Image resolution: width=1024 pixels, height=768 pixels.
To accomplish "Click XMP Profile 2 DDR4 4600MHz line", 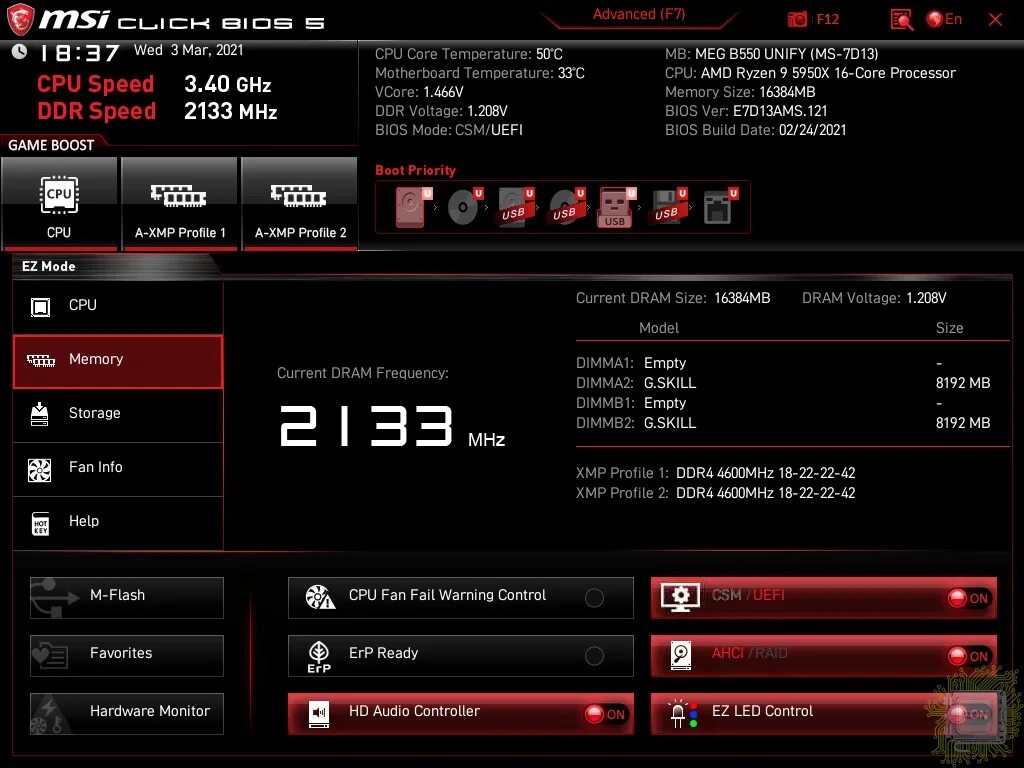I will pyautogui.click(x=716, y=493).
